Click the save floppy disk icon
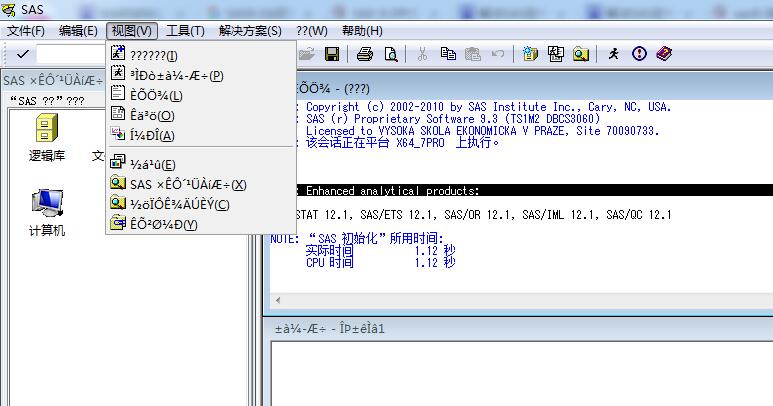 (x=332, y=54)
